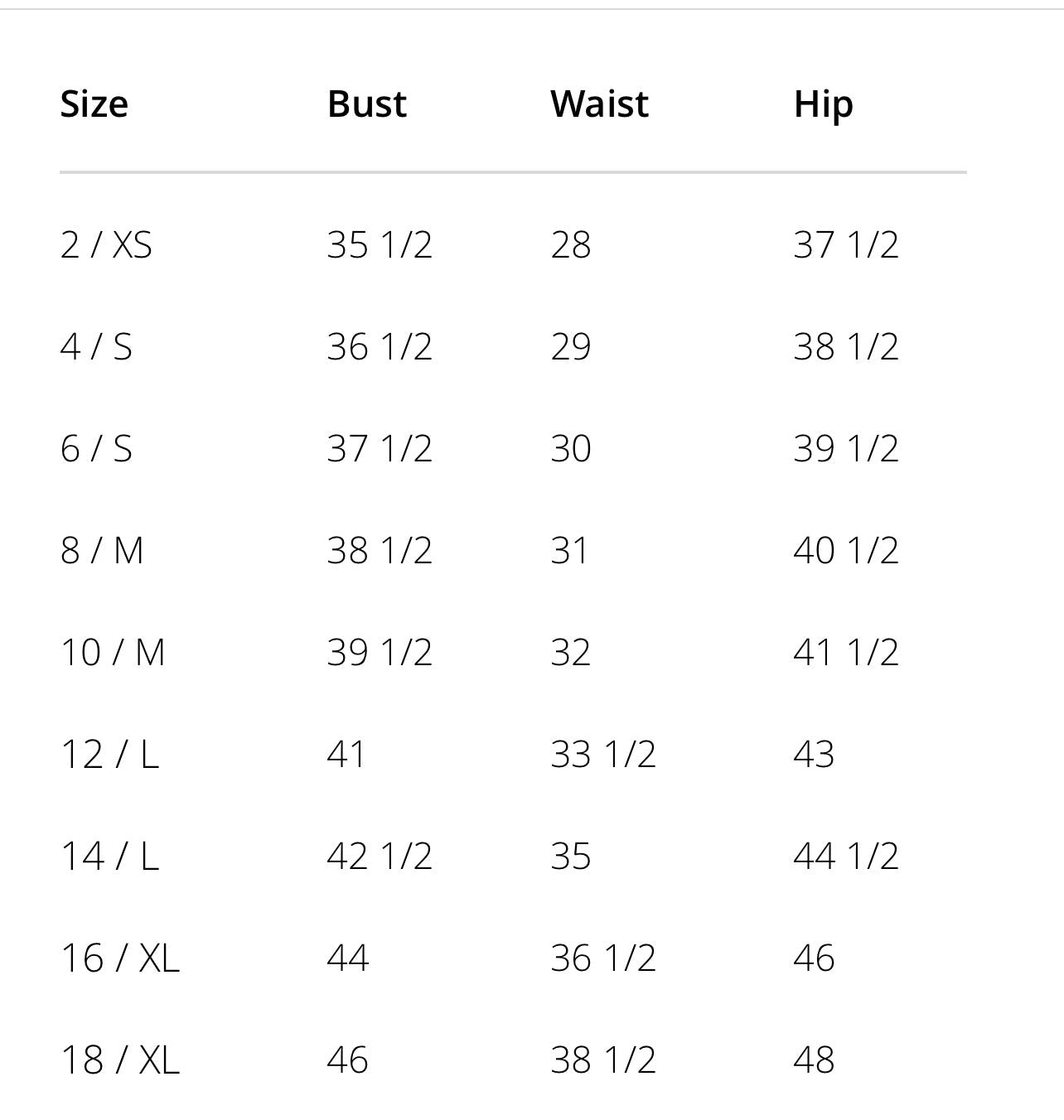Image resolution: width=1064 pixels, height=1120 pixels.
Task: Click the Bust column header
Action: coord(366,104)
